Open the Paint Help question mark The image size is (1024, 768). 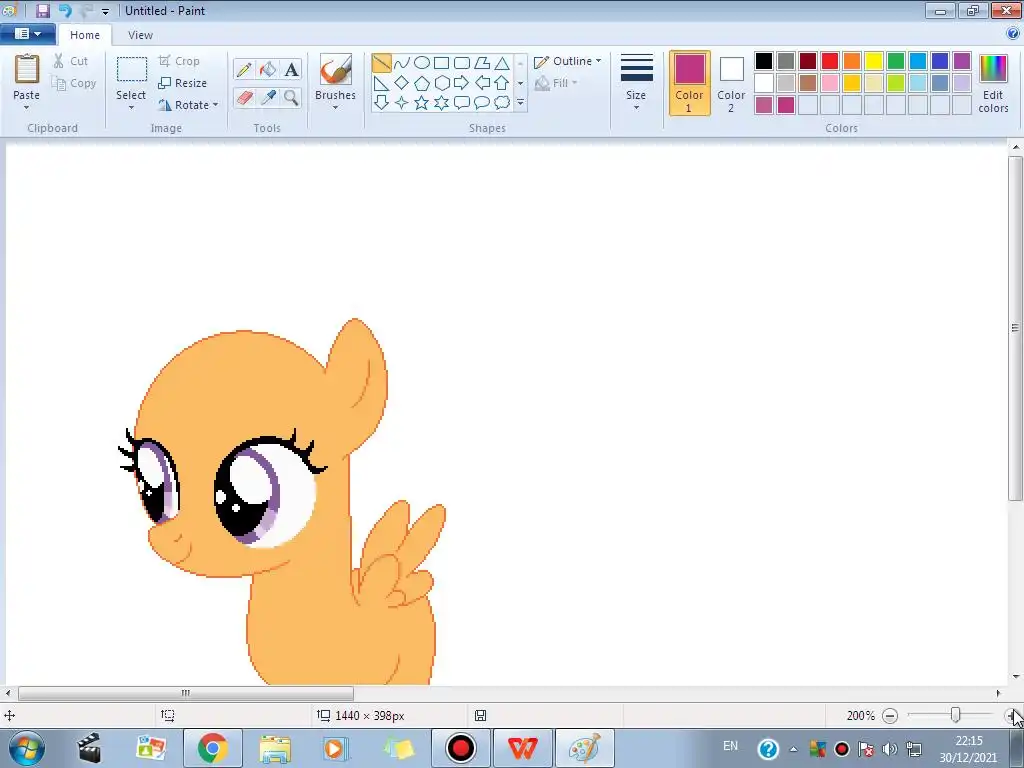[1013, 34]
